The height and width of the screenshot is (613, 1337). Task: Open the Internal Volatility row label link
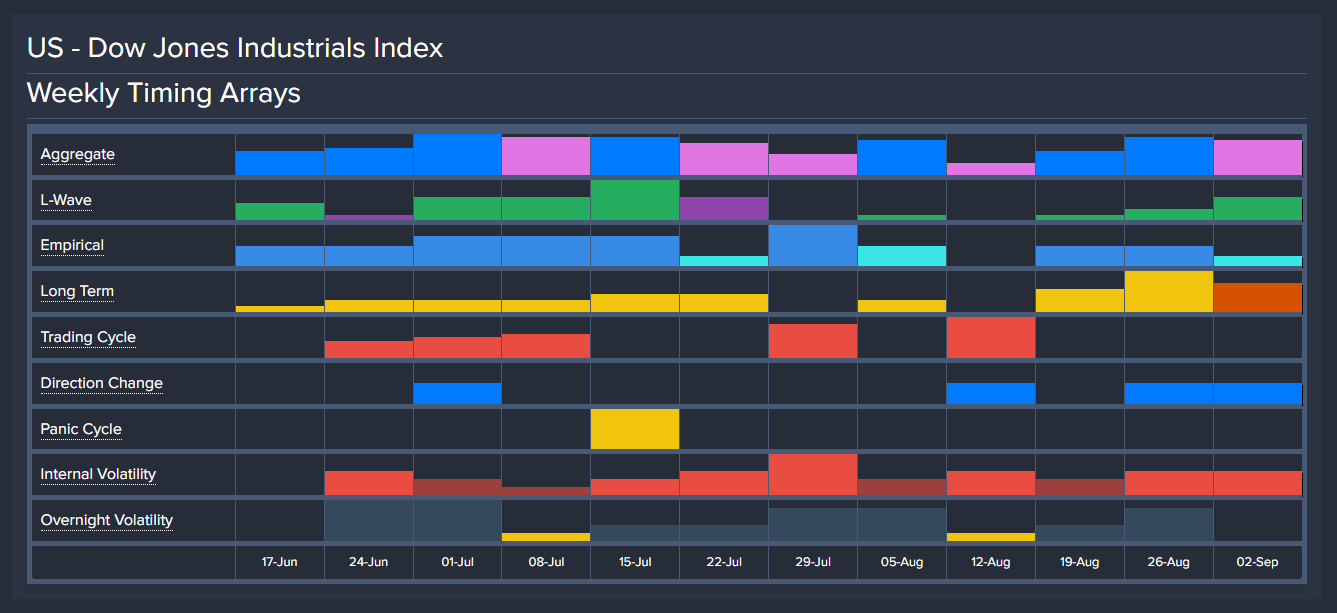98,474
